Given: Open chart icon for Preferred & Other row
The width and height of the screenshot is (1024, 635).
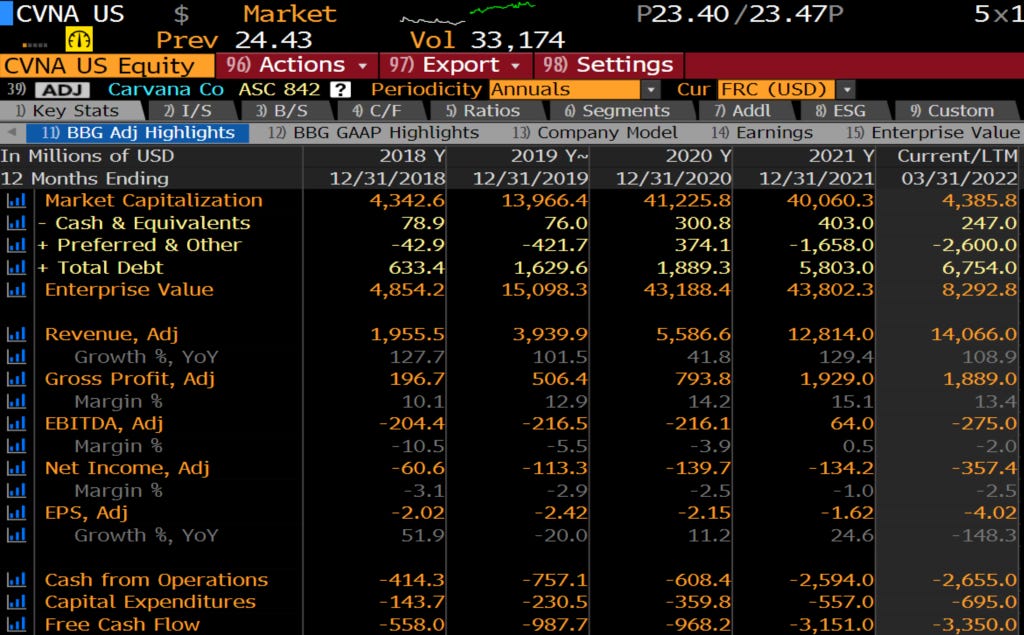Looking at the screenshot, I should pyautogui.click(x=16, y=245).
